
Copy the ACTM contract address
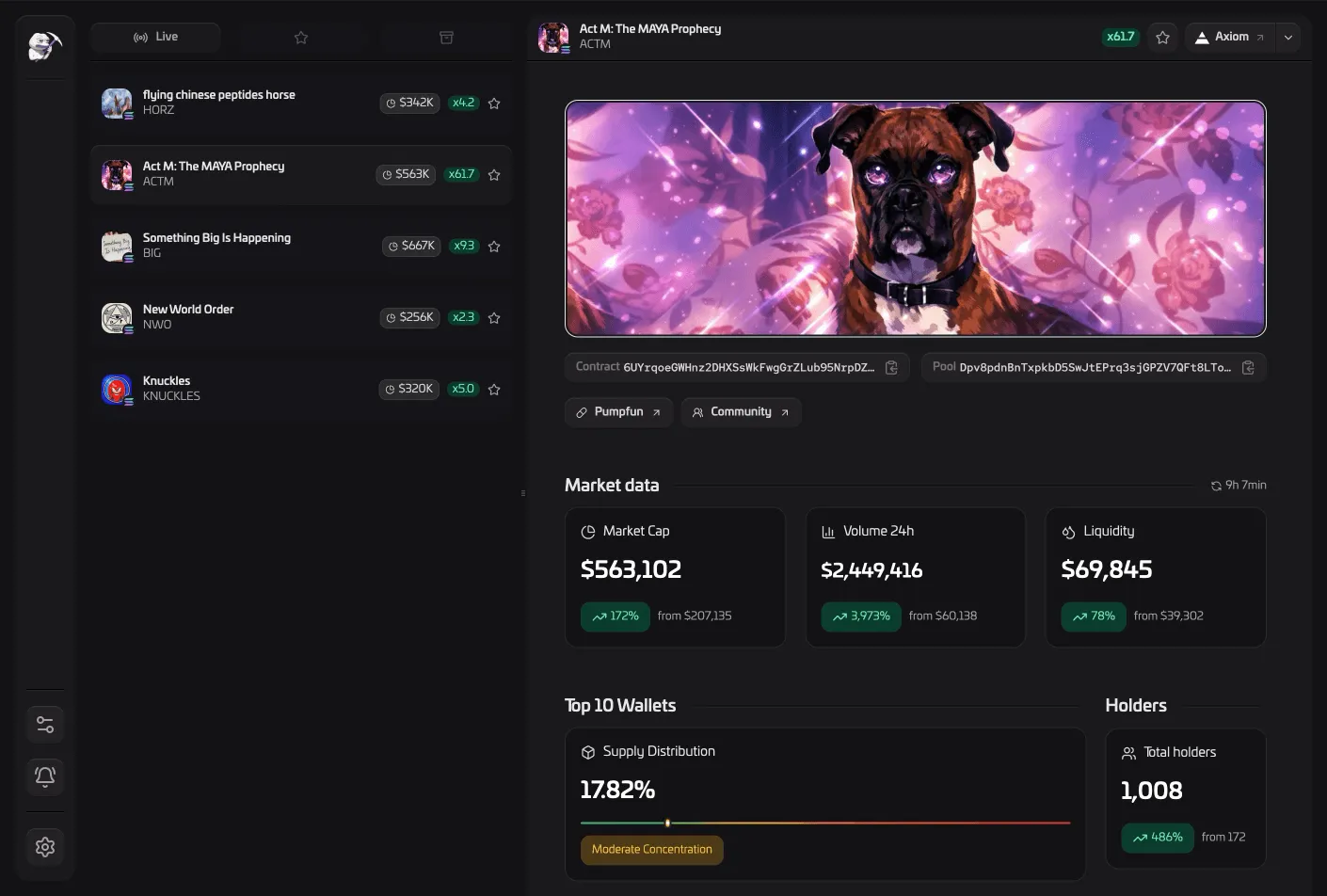pos(891,368)
